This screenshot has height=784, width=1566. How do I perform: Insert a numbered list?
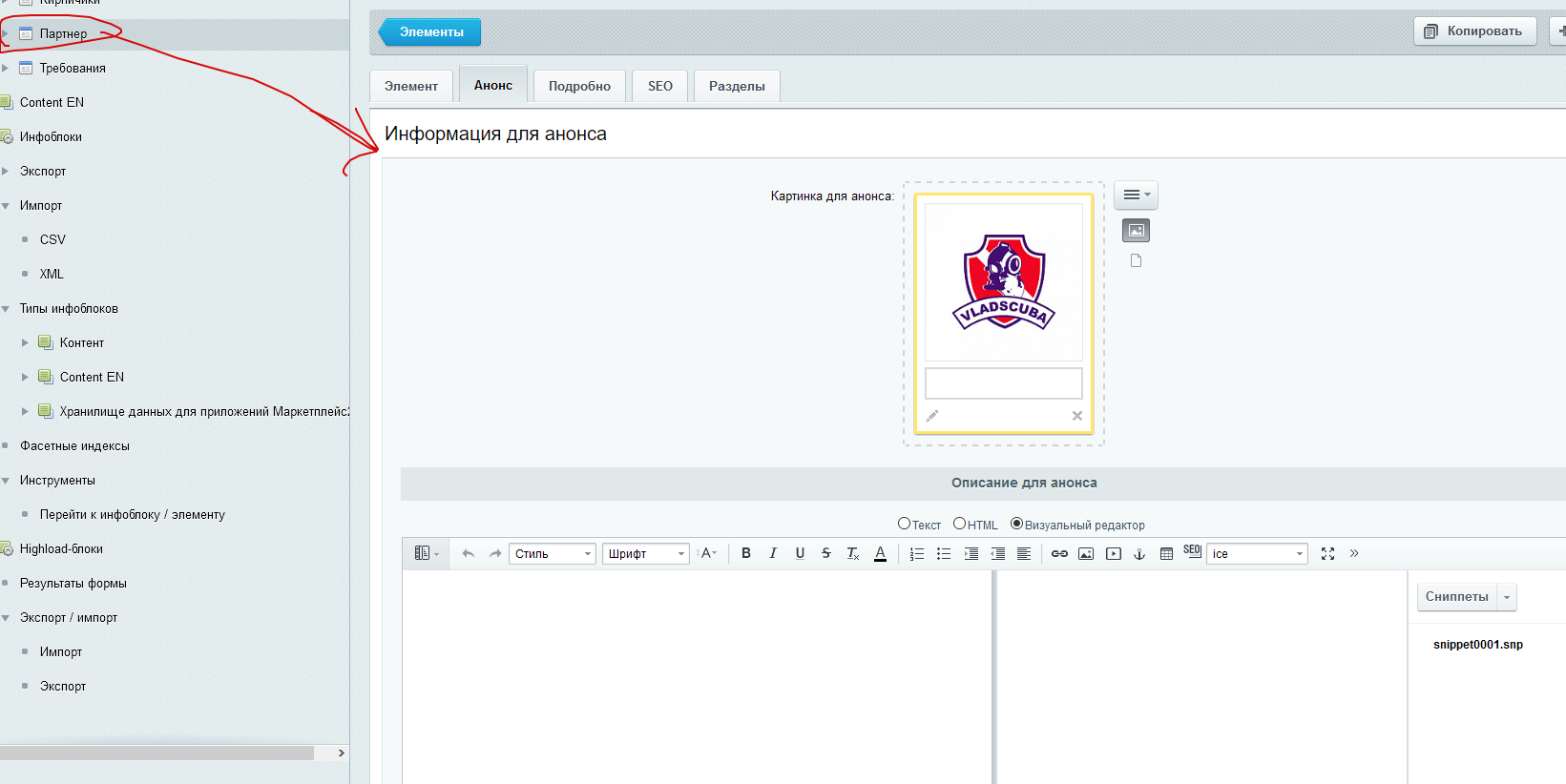917,553
